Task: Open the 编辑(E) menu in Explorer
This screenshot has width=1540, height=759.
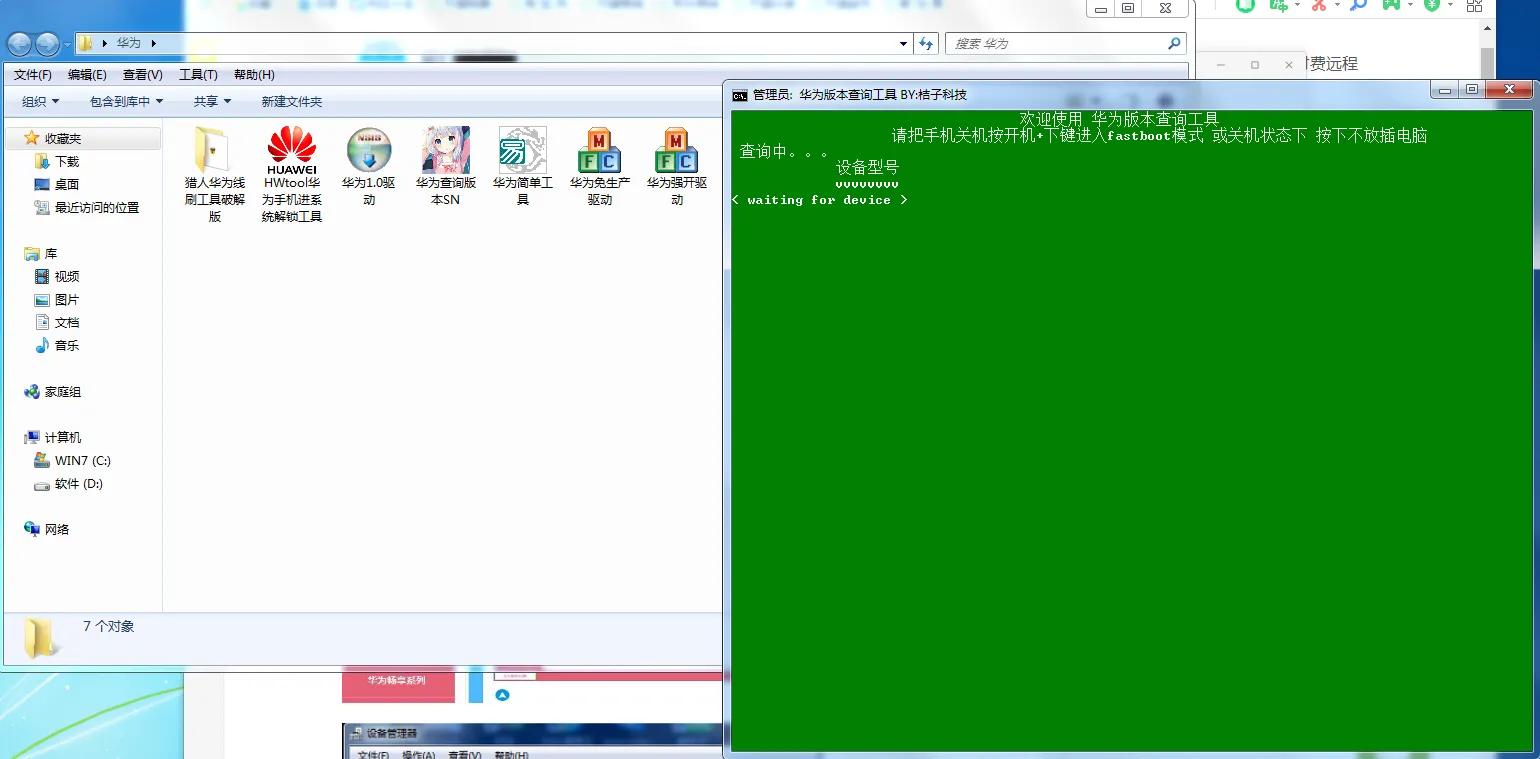Action: click(87, 75)
